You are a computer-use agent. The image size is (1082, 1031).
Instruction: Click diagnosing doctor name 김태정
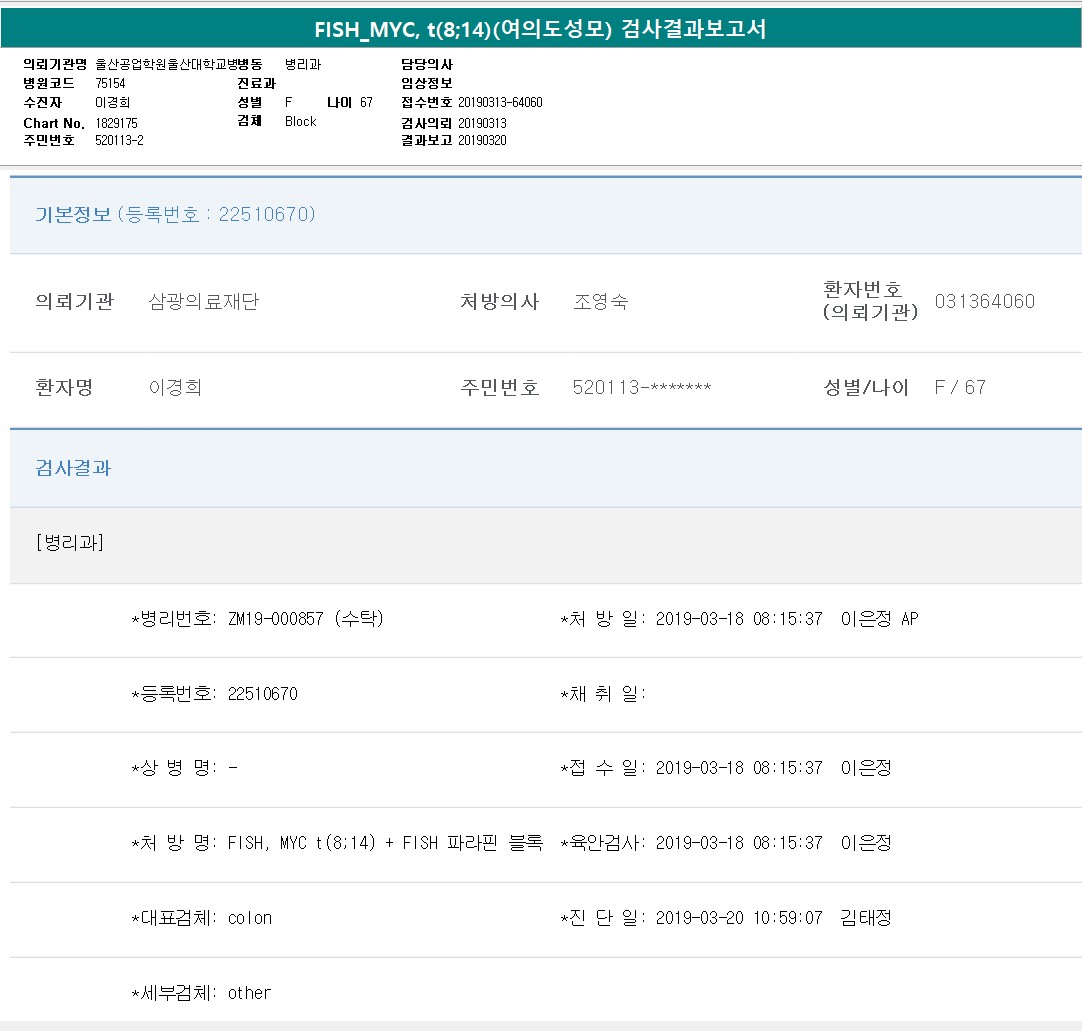click(865, 918)
